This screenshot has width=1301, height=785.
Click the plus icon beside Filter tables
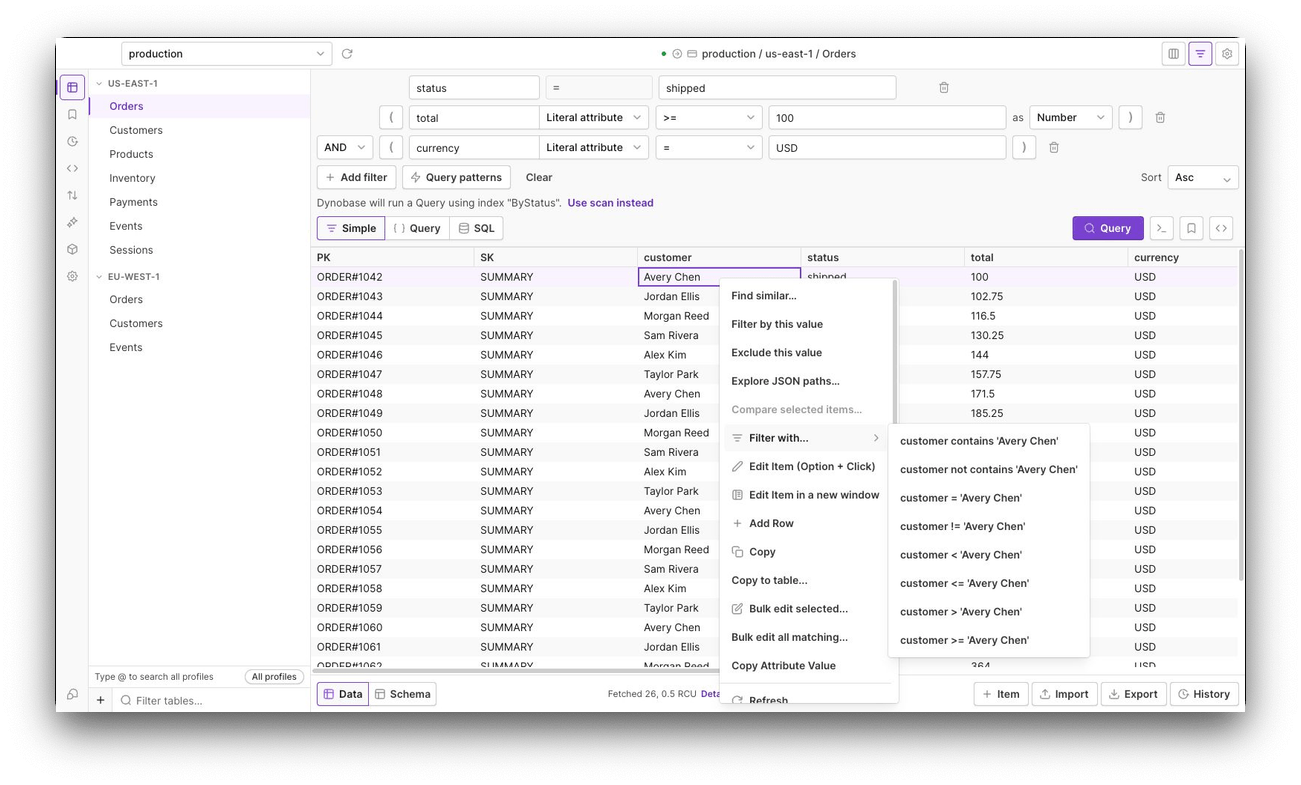(100, 701)
